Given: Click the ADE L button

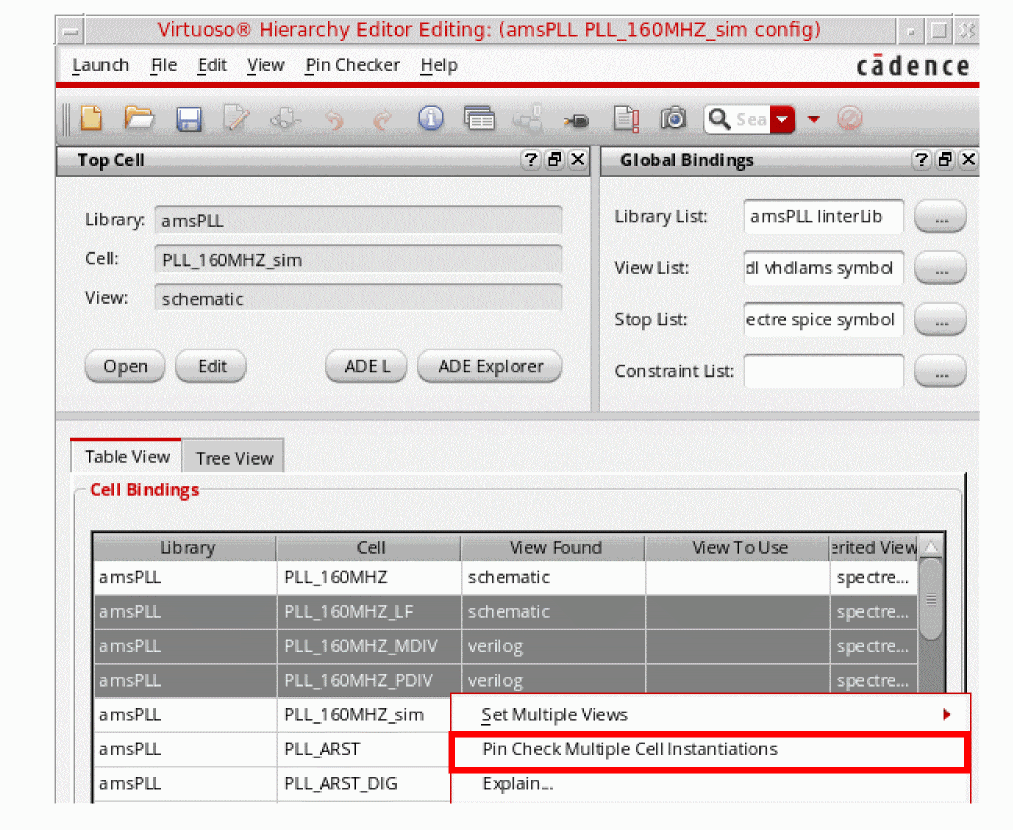Looking at the screenshot, I should coord(366,366).
